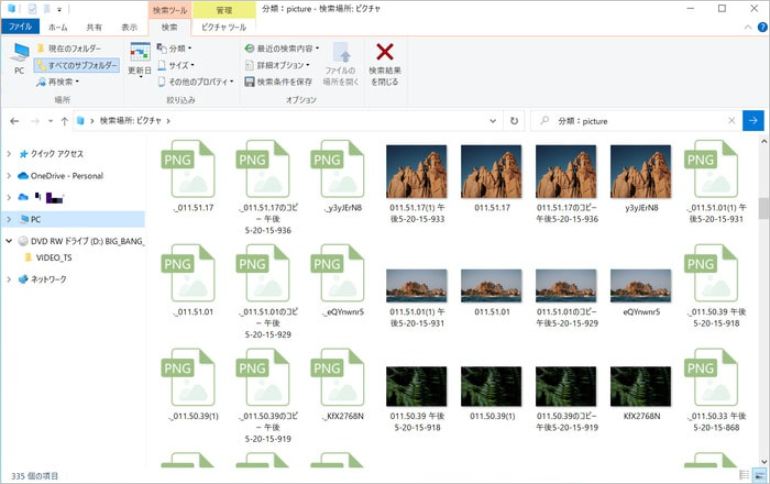Image resolution: width=770 pixels, height=484 pixels.
Task: Click the PC location icon in ribbon
Action: click(19, 58)
